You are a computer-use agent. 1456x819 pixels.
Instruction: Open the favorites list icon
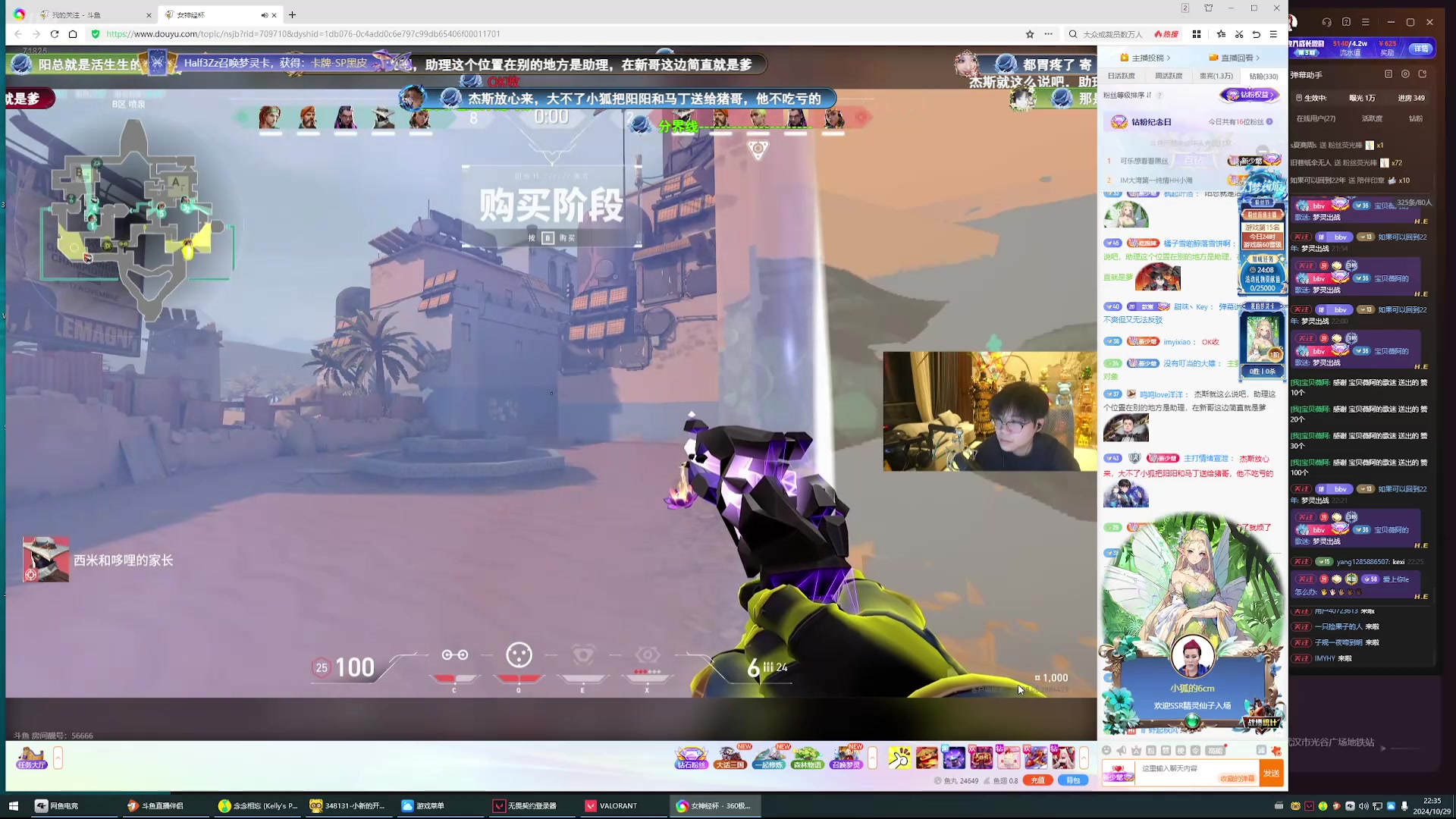(1221, 34)
